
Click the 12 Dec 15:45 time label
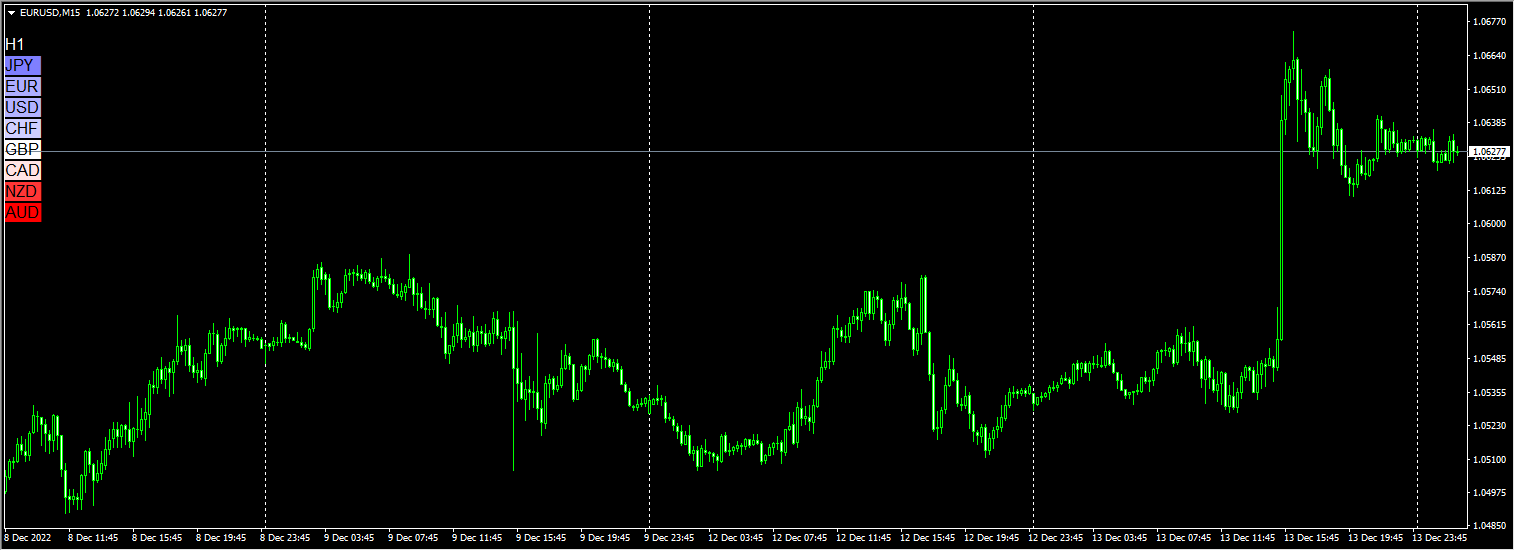pos(927,538)
